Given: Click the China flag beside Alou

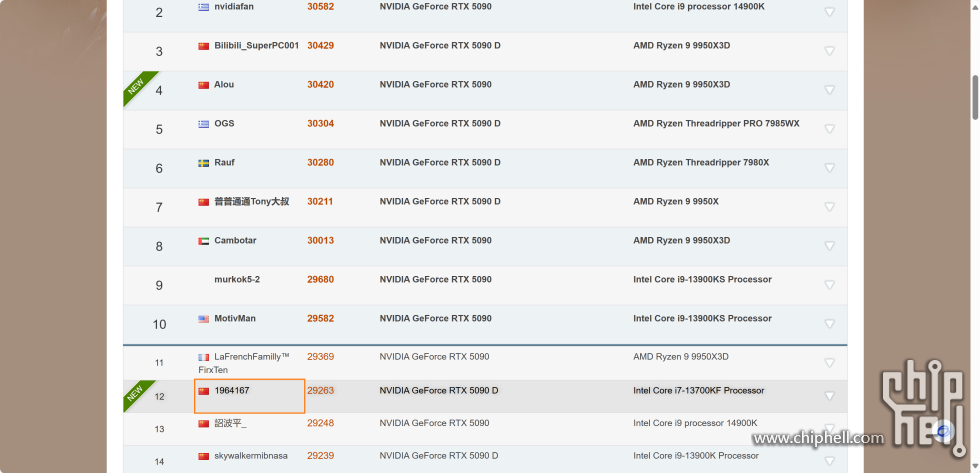Looking at the screenshot, I should point(203,85).
